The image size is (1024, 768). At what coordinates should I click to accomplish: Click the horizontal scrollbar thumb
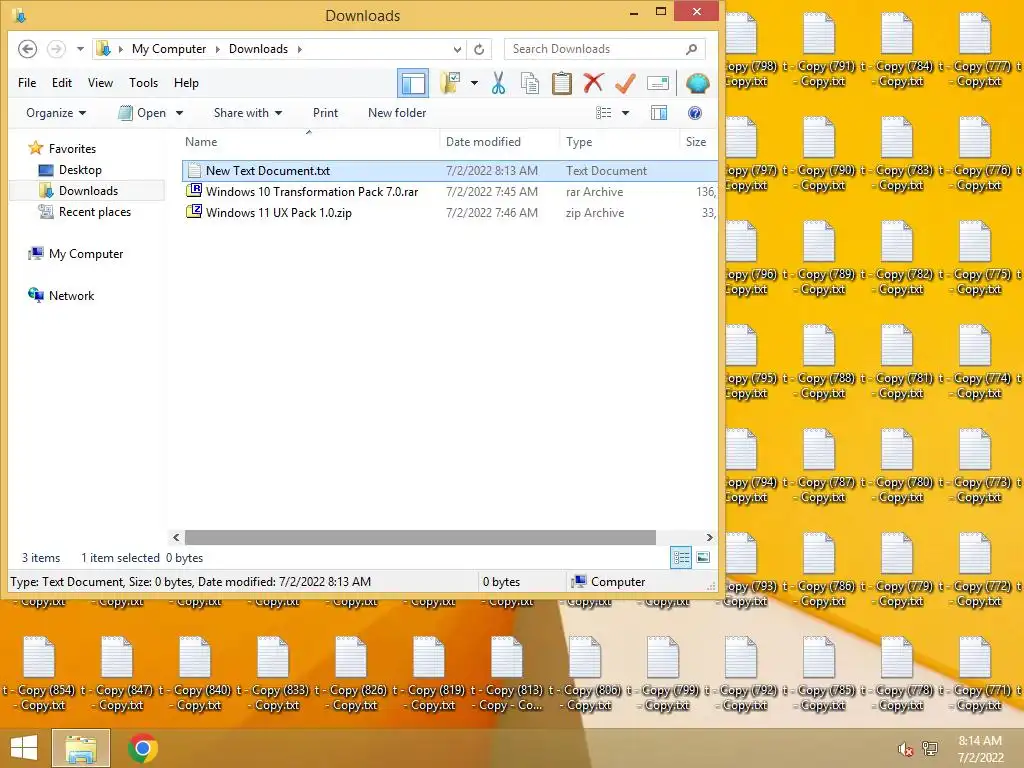(x=420, y=537)
